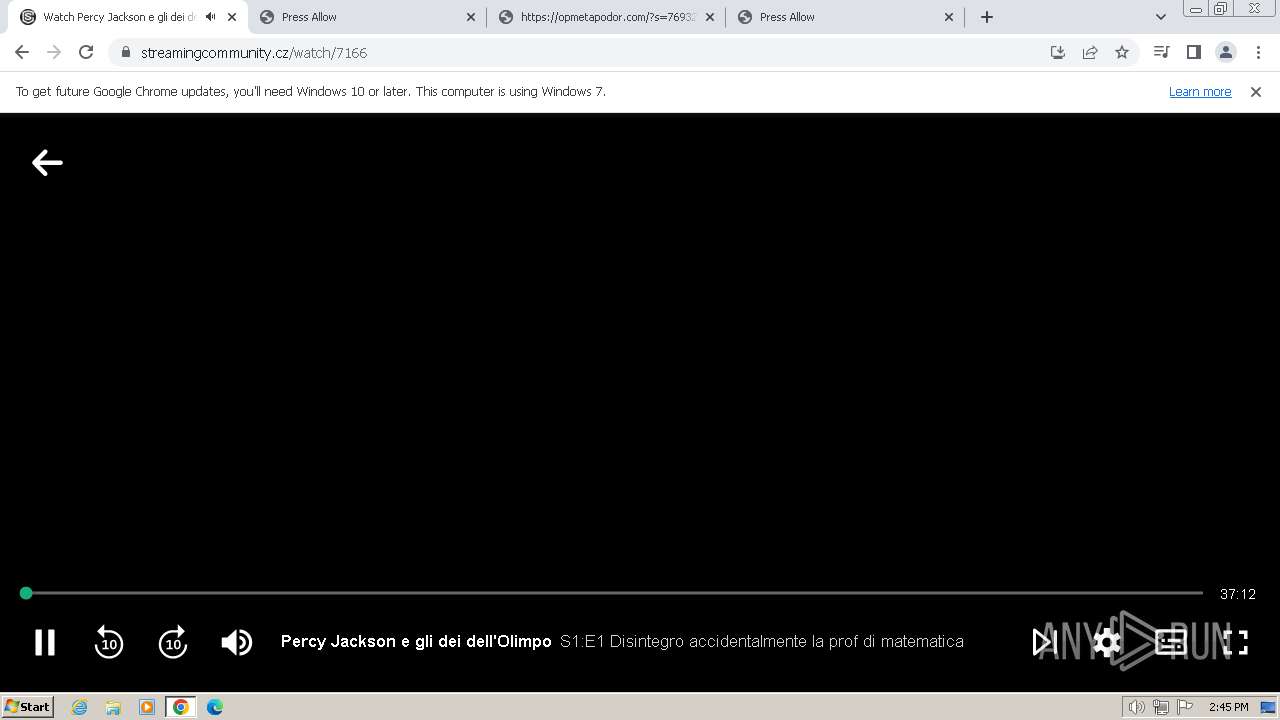Open Action Center flag icon

click(x=1185, y=707)
